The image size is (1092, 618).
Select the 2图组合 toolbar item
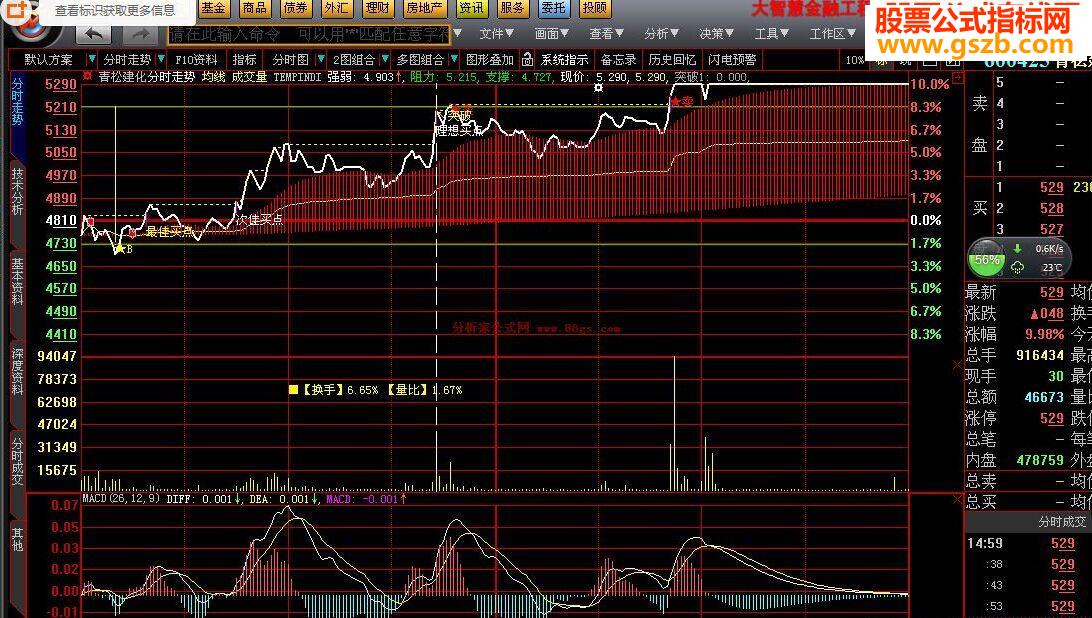coord(354,60)
